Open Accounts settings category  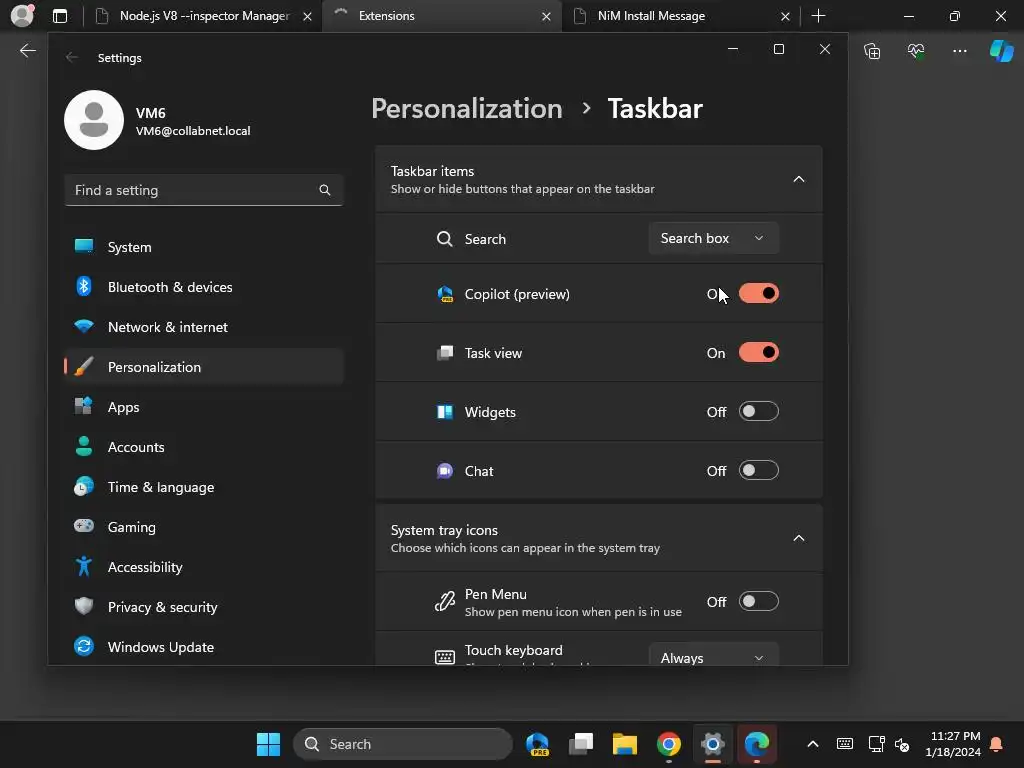(204, 447)
